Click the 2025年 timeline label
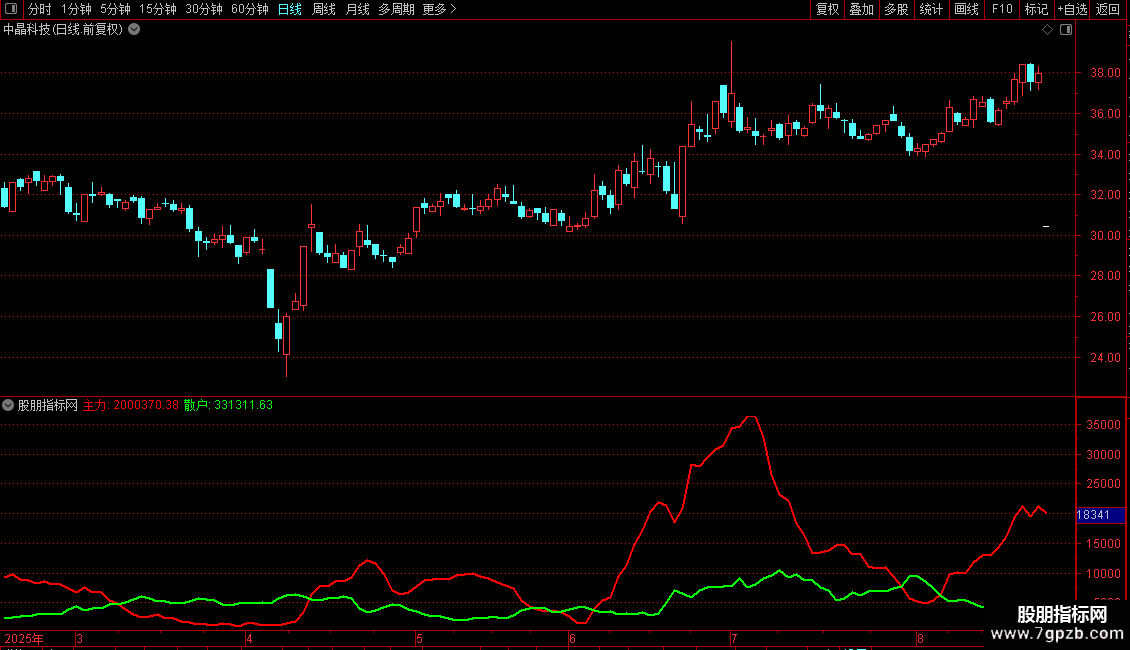1130x650 pixels. coord(25,638)
